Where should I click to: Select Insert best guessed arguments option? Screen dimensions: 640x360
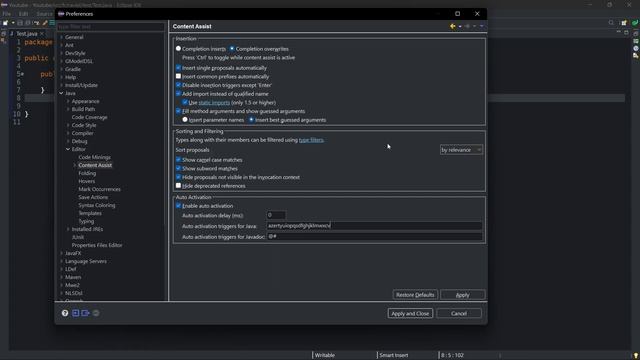tap(251, 120)
